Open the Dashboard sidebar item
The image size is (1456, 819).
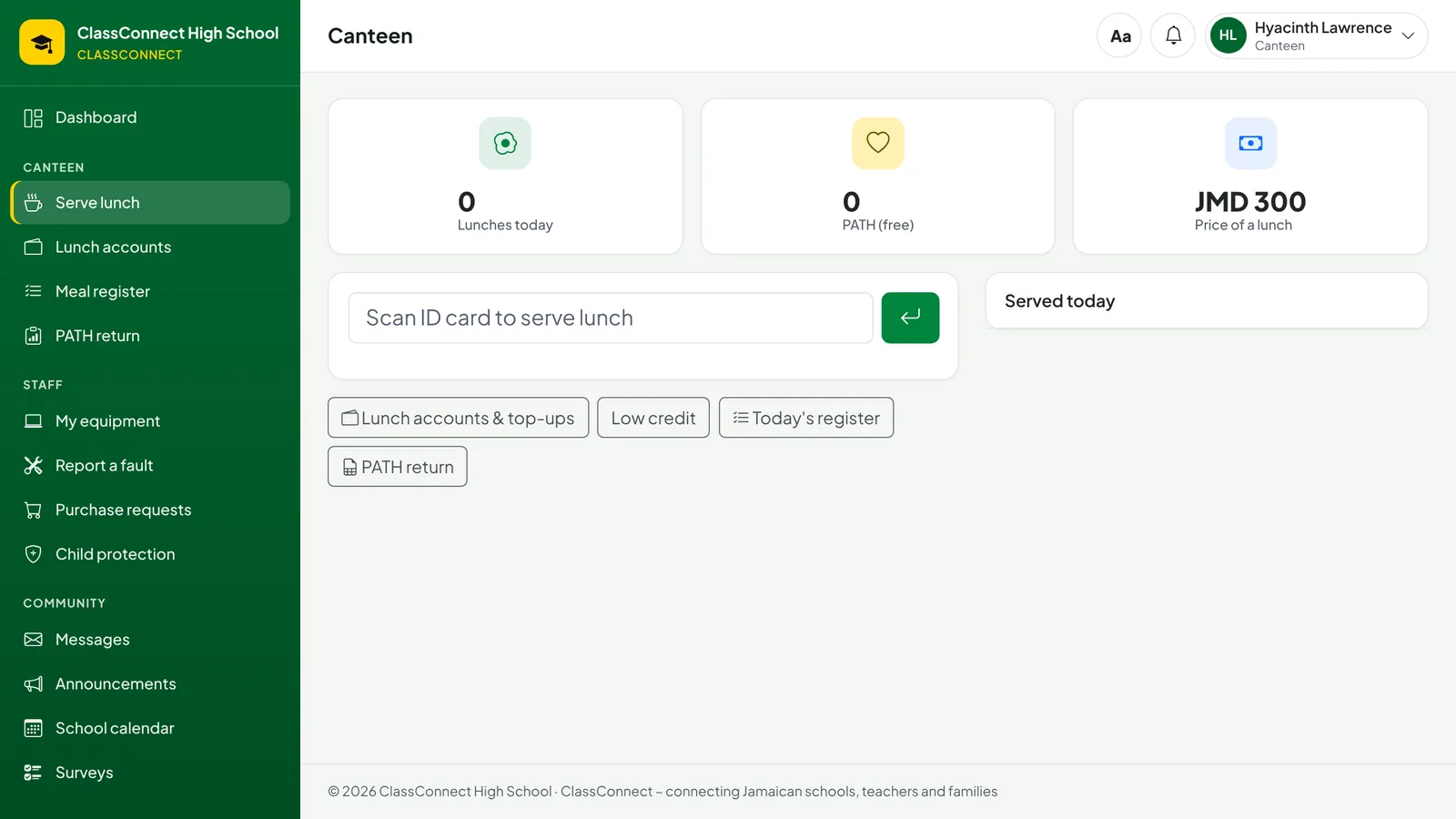[150, 117]
